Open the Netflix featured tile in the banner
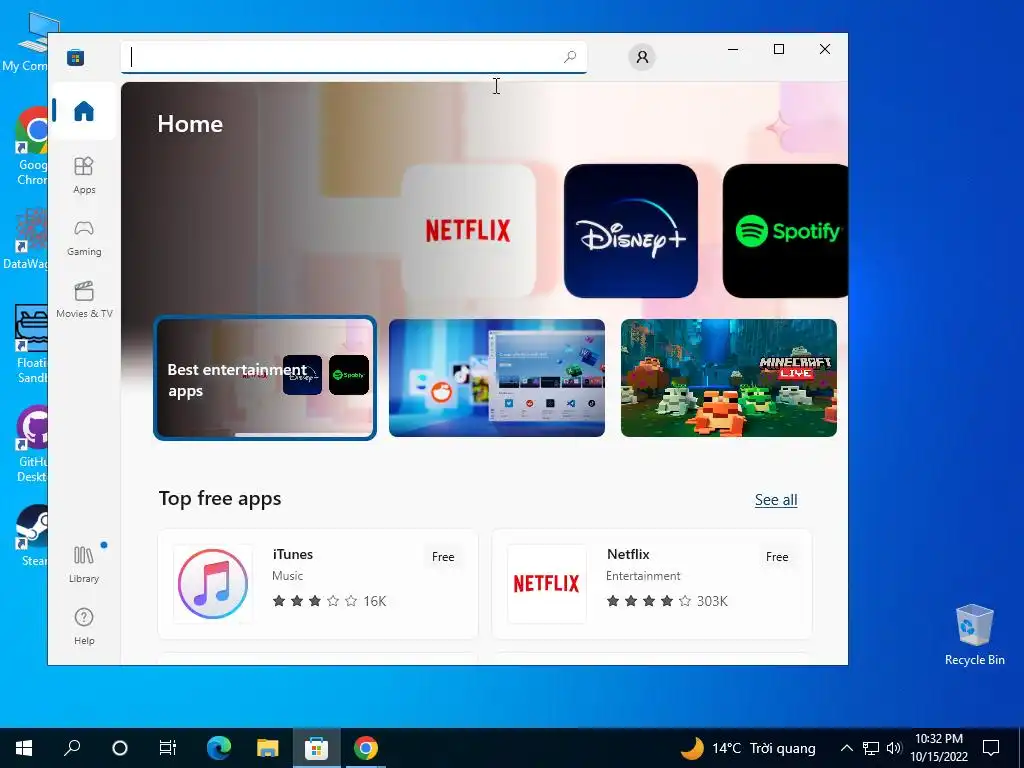Viewport: 1024px width, 768px height. [x=468, y=231]
